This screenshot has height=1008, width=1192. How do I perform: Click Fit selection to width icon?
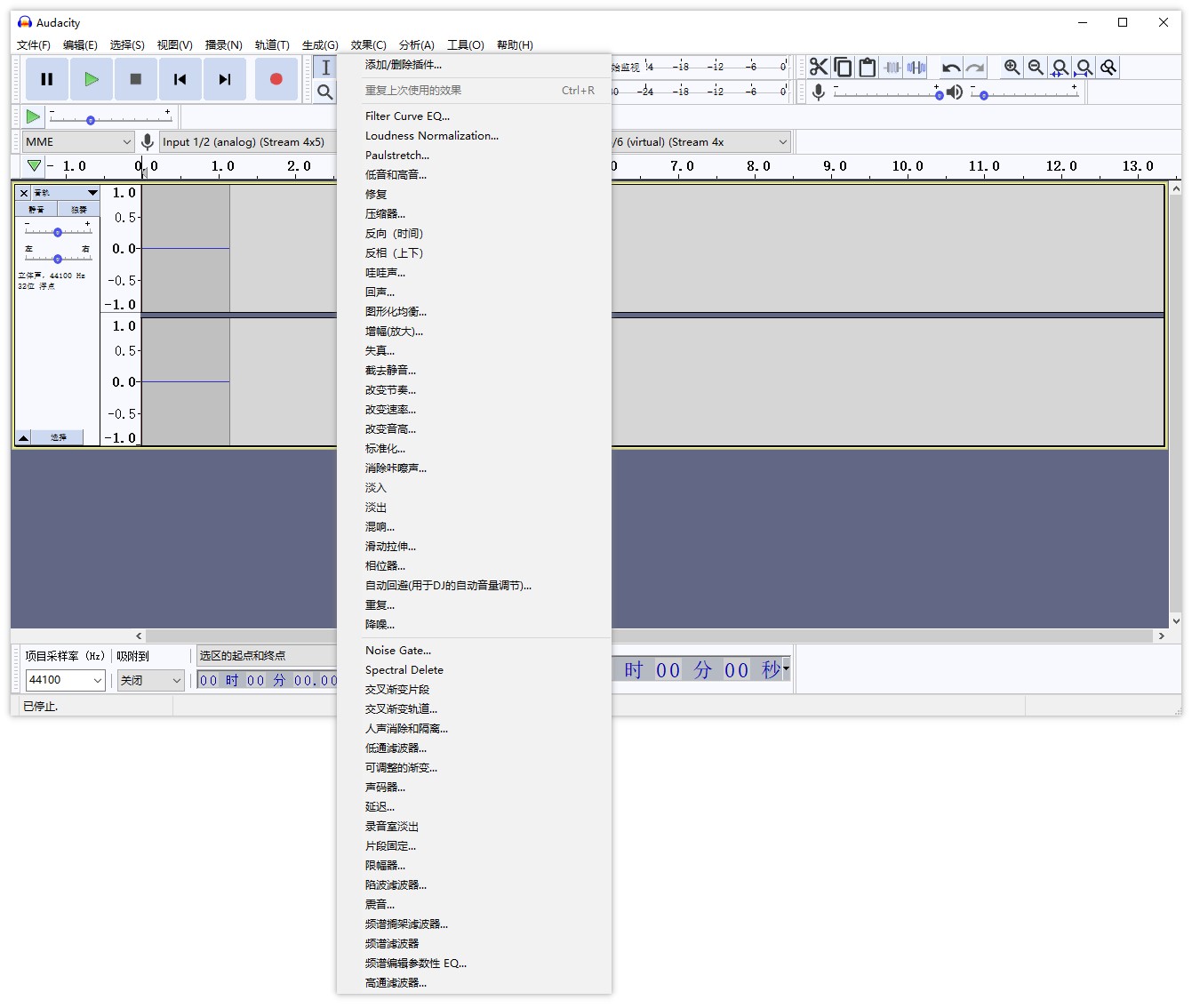coord(1060,68)
